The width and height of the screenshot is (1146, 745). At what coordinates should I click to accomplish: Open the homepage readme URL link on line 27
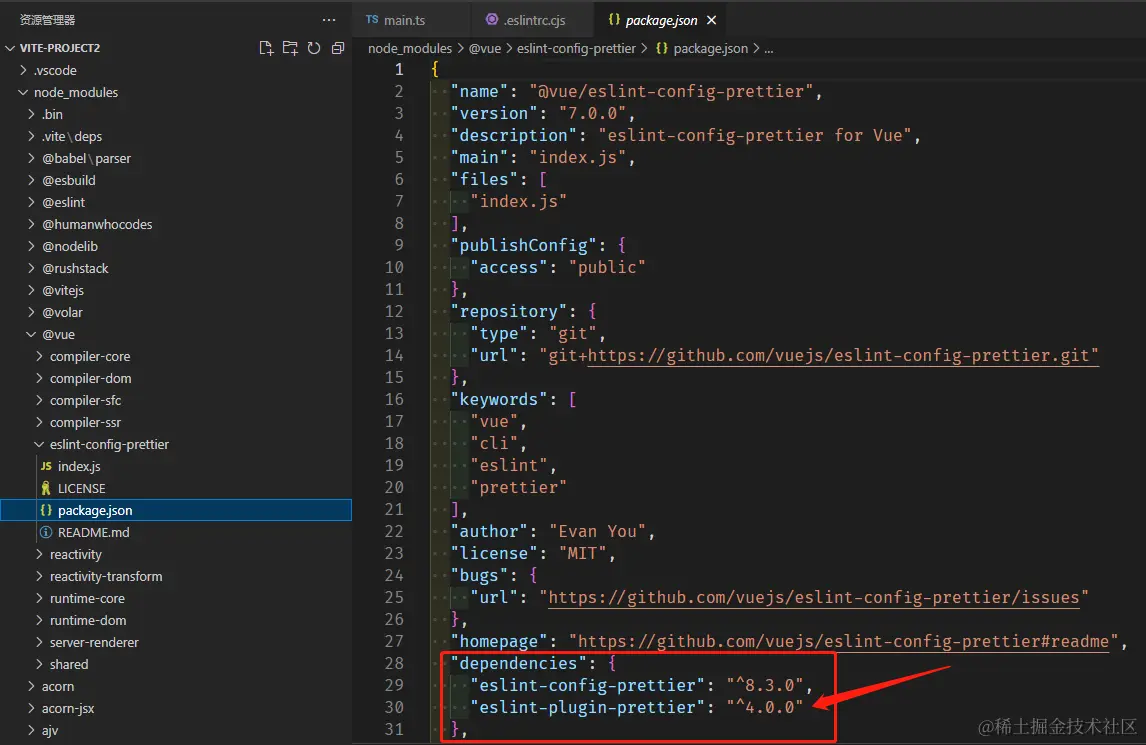tap(843, 641)
